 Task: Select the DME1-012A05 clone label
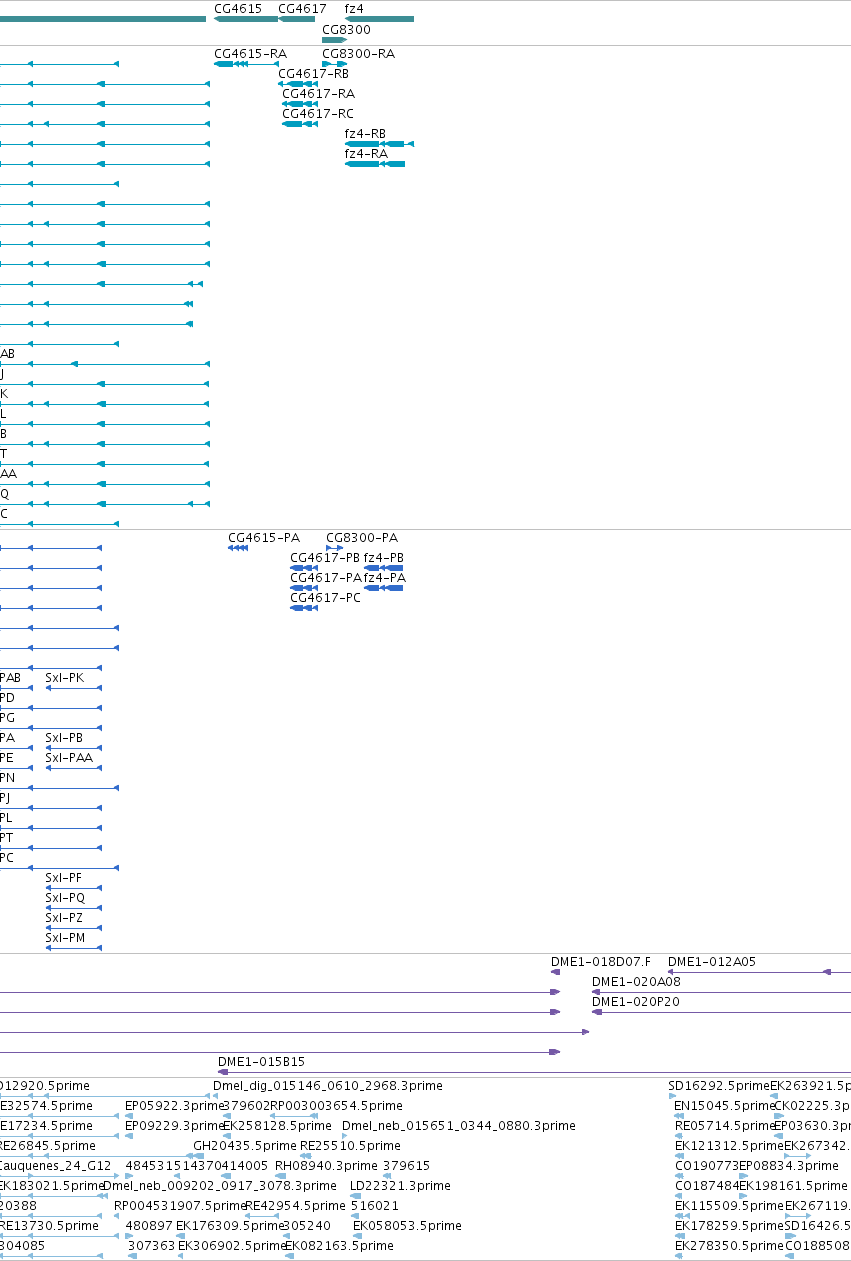712,962
